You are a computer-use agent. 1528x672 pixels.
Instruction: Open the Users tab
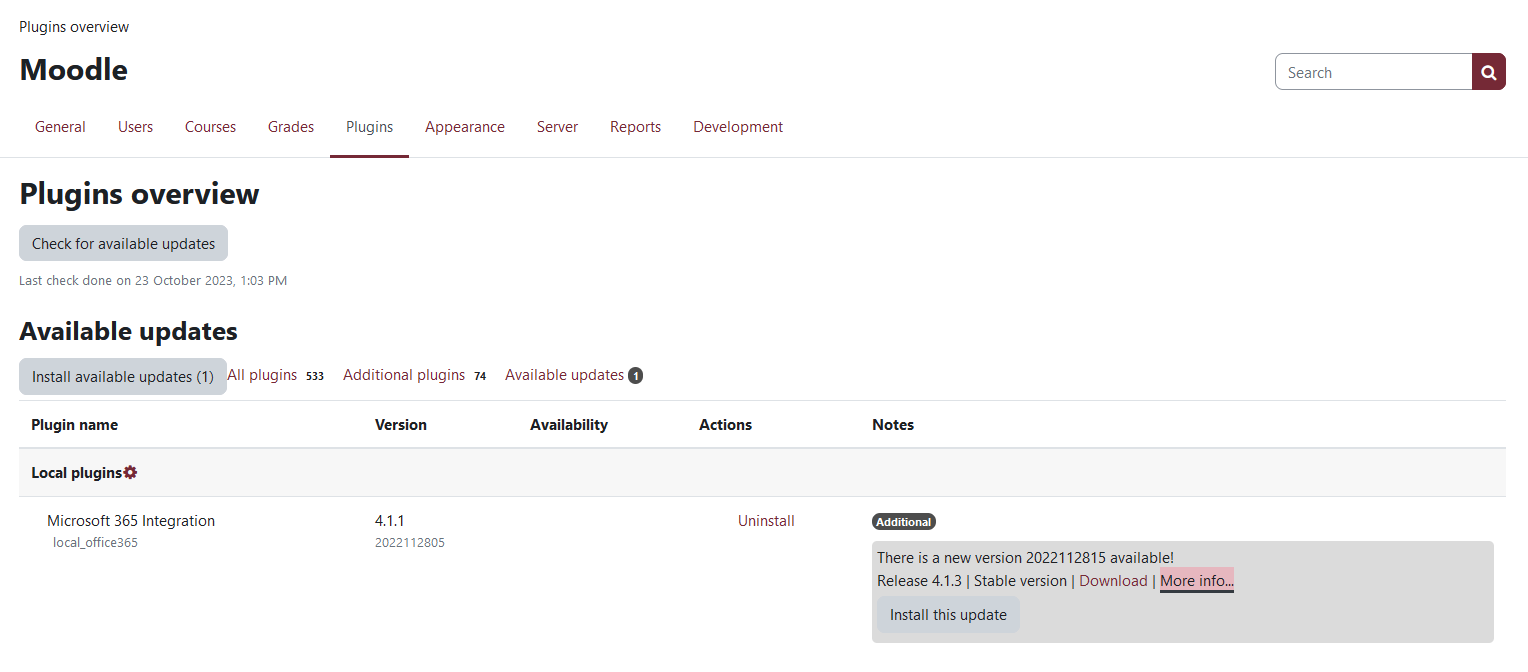[135, 127]
